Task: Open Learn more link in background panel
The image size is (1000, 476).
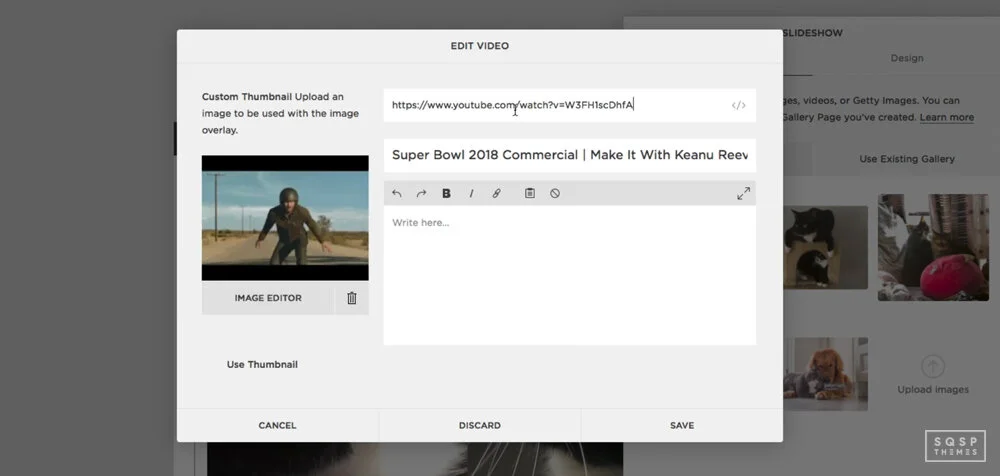Action: (946, 117)
